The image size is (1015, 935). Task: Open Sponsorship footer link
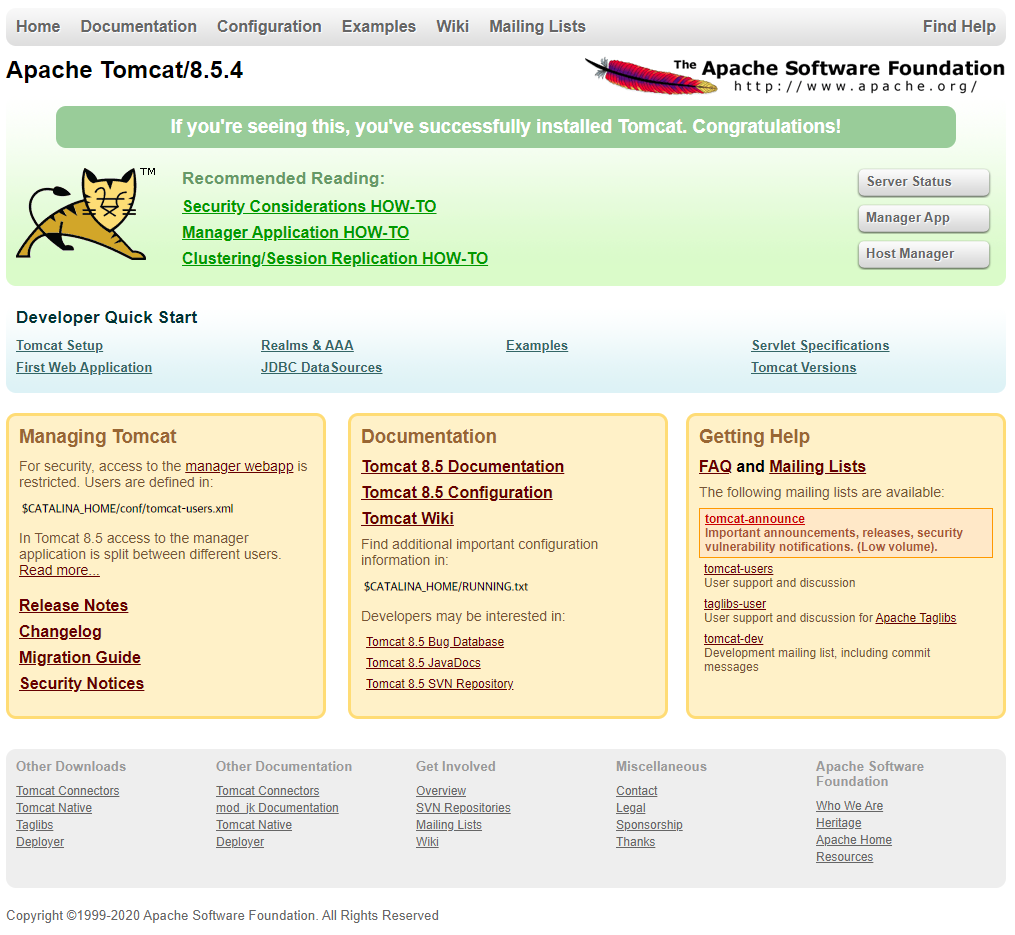coord(649,825)
